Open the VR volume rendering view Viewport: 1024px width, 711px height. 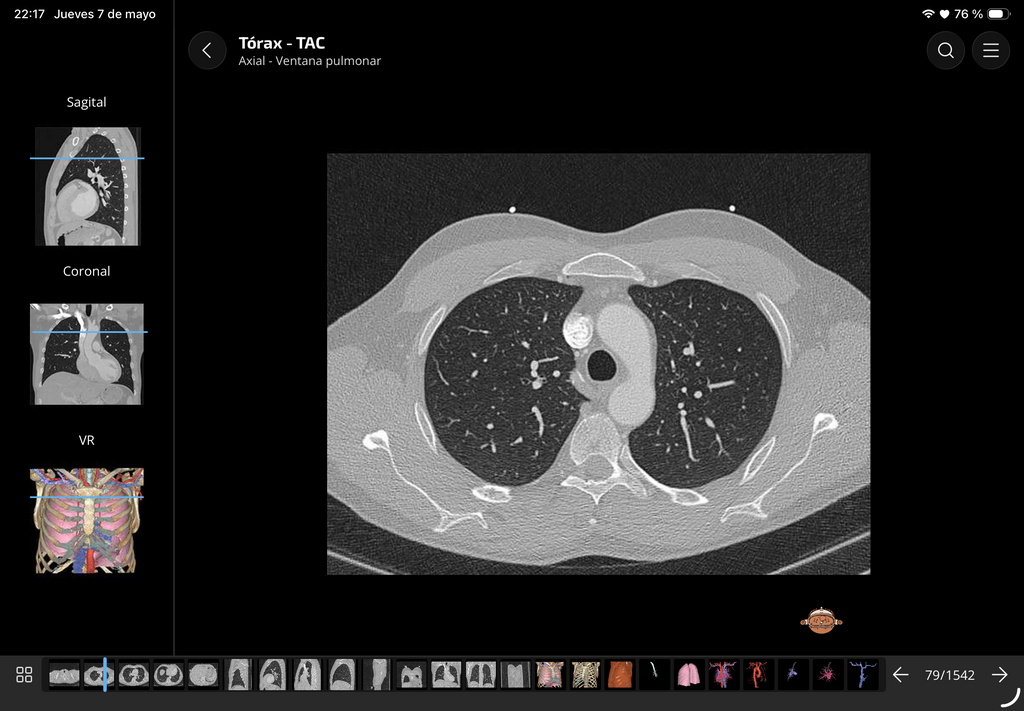(x=87, y=520)
